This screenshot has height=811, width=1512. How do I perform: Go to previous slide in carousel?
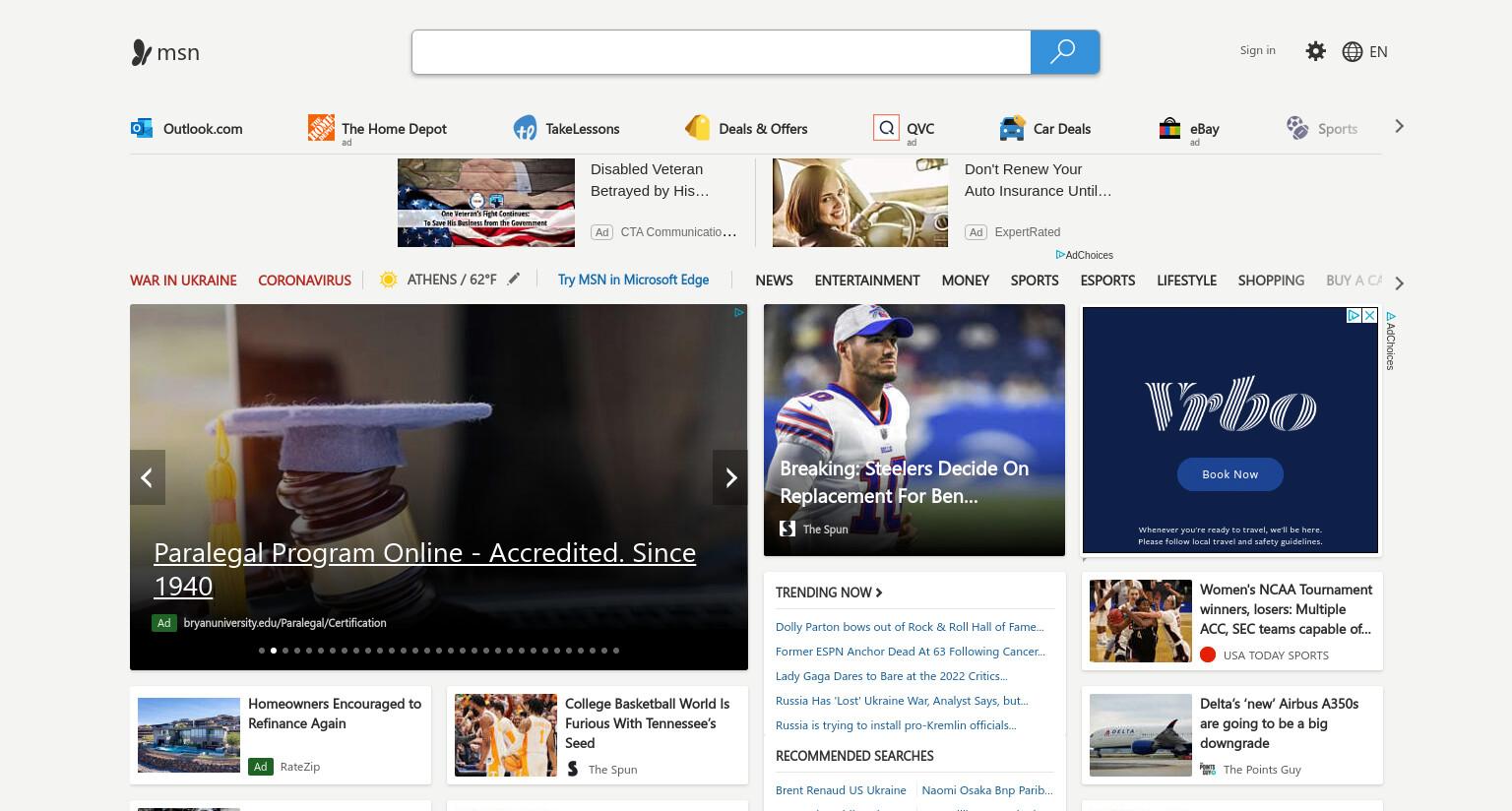[147, 477]
